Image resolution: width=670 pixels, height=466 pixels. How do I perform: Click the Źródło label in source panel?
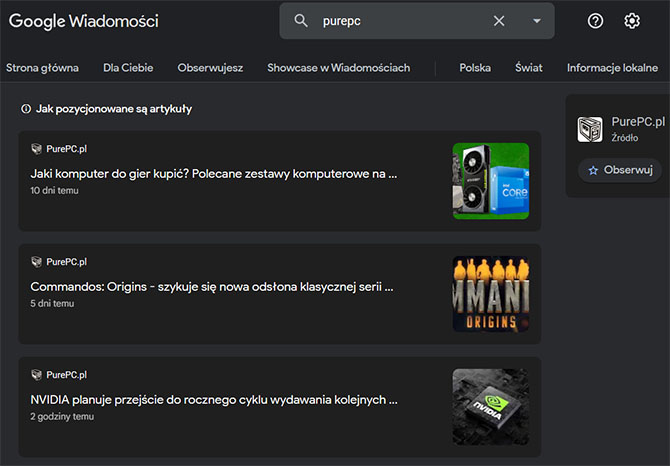click(625, 138)
